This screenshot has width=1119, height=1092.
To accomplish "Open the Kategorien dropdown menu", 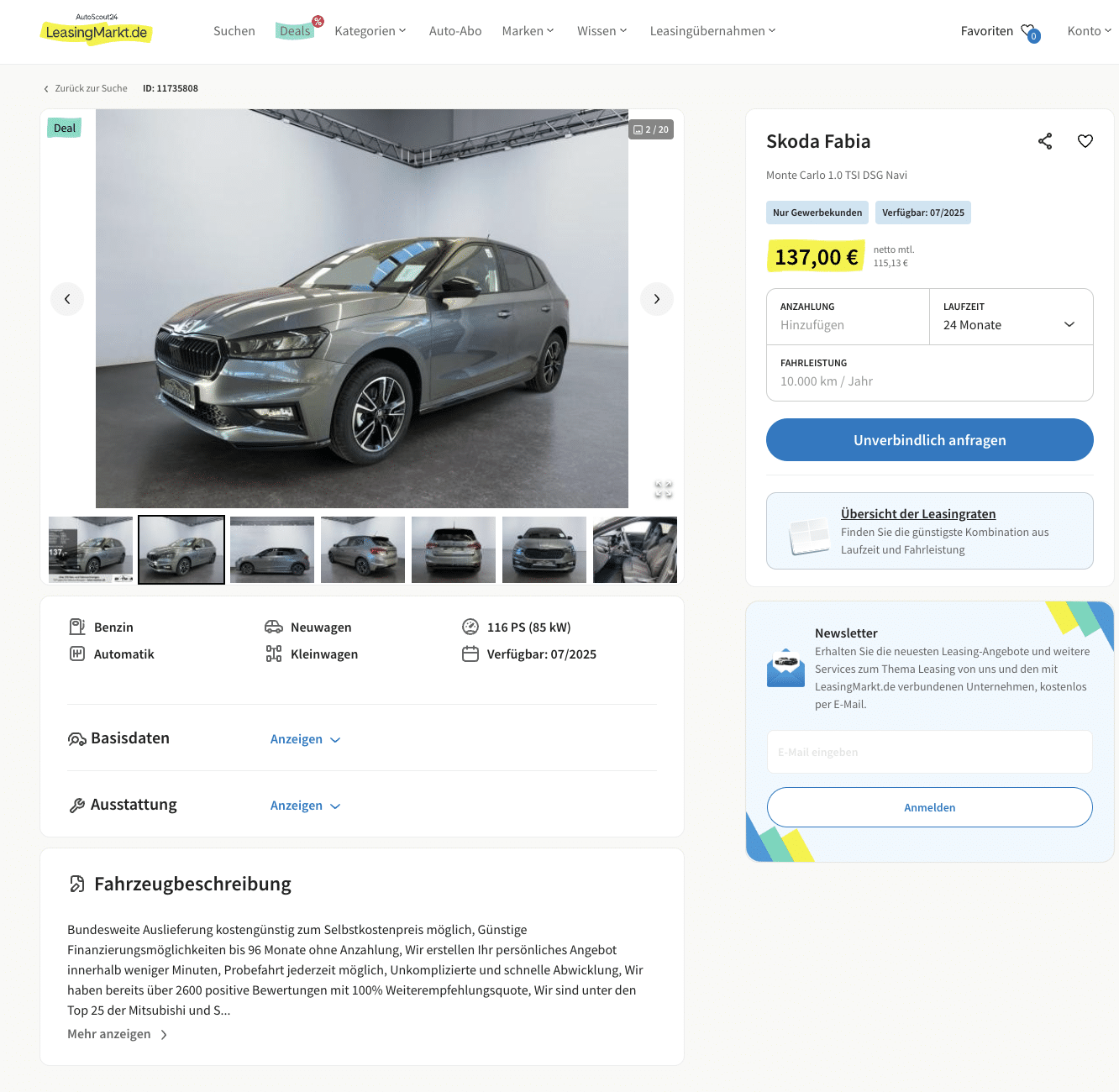I will 370,31.
